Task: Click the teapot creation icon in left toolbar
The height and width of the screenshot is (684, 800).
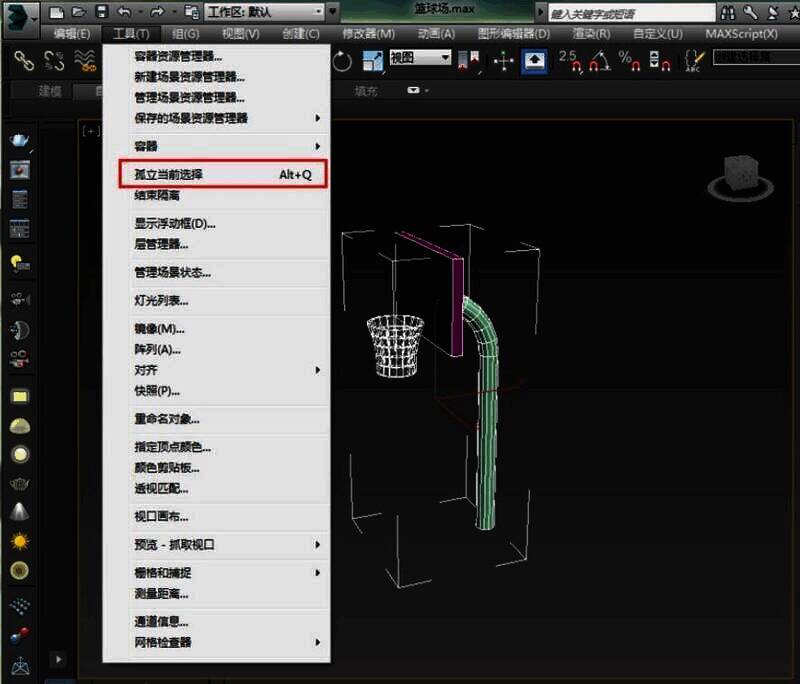Action: point(18,484)
